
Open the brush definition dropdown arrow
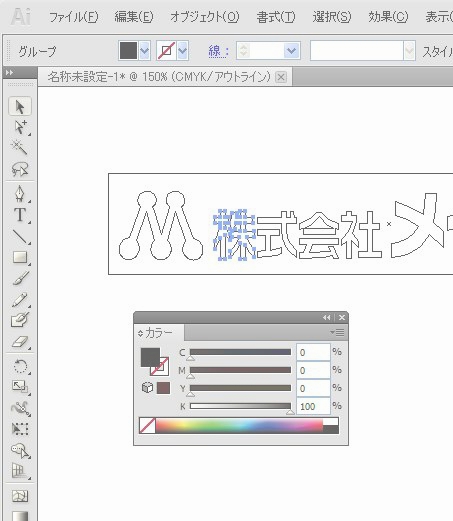click(x=409, y=51)
